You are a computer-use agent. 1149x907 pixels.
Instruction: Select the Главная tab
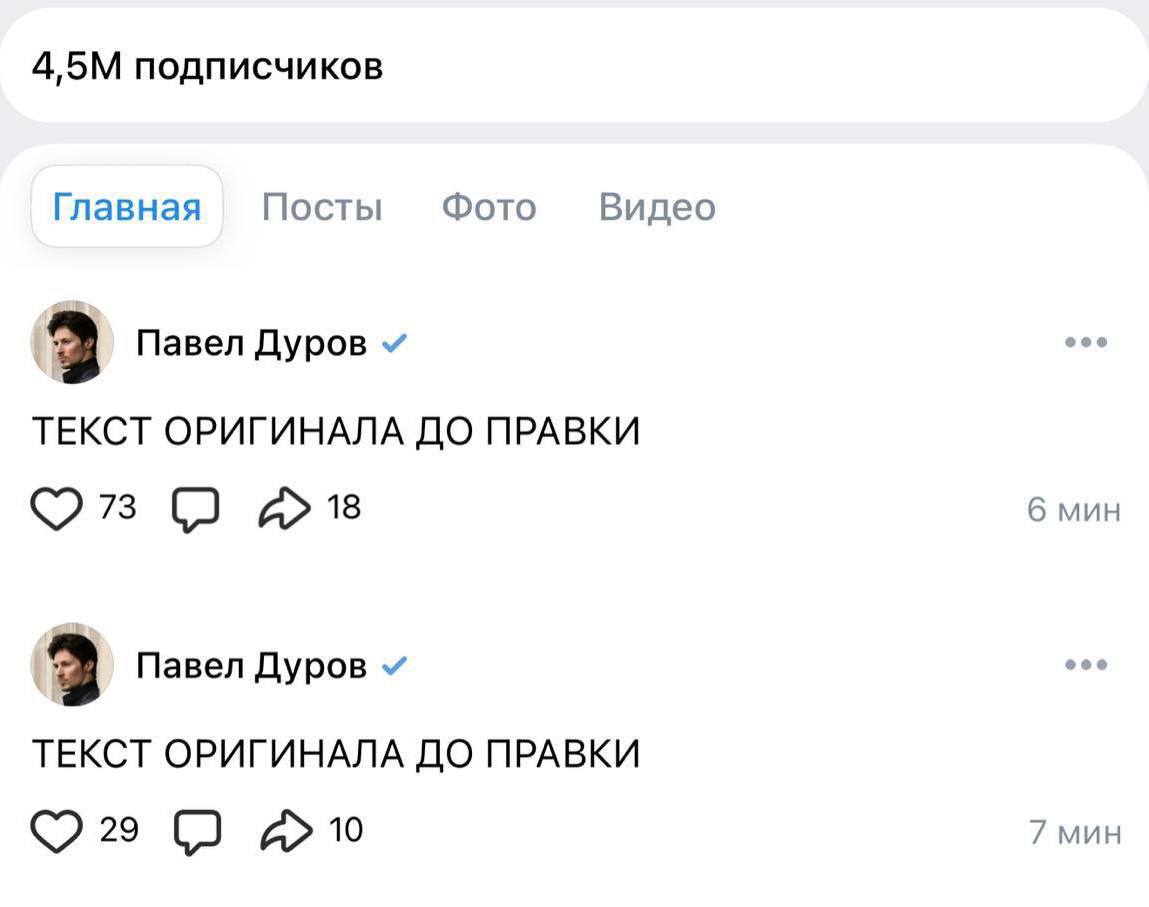[127, 207]
